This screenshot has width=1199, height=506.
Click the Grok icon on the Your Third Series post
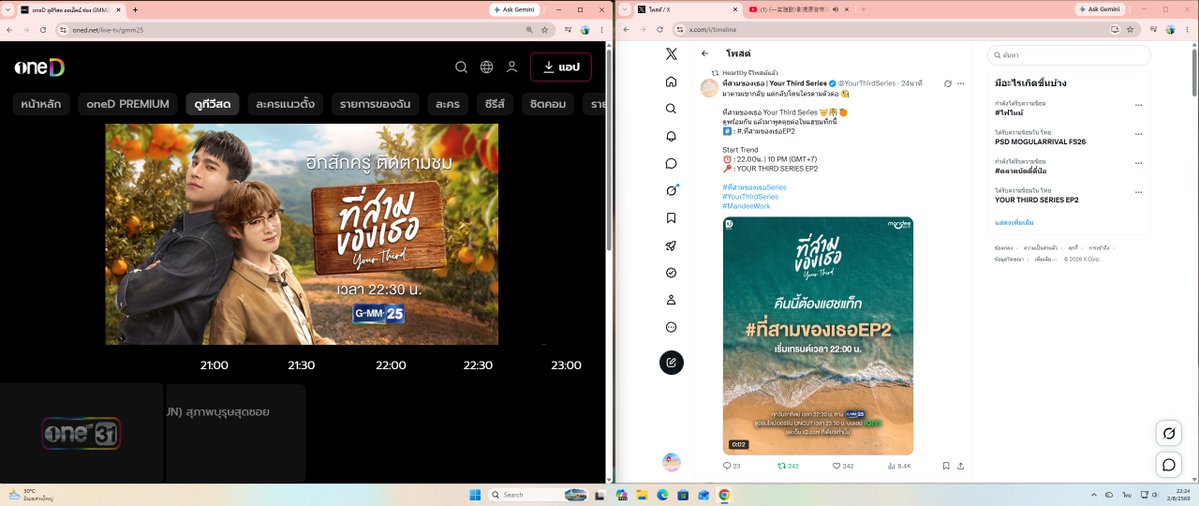(x=948, y=83)
